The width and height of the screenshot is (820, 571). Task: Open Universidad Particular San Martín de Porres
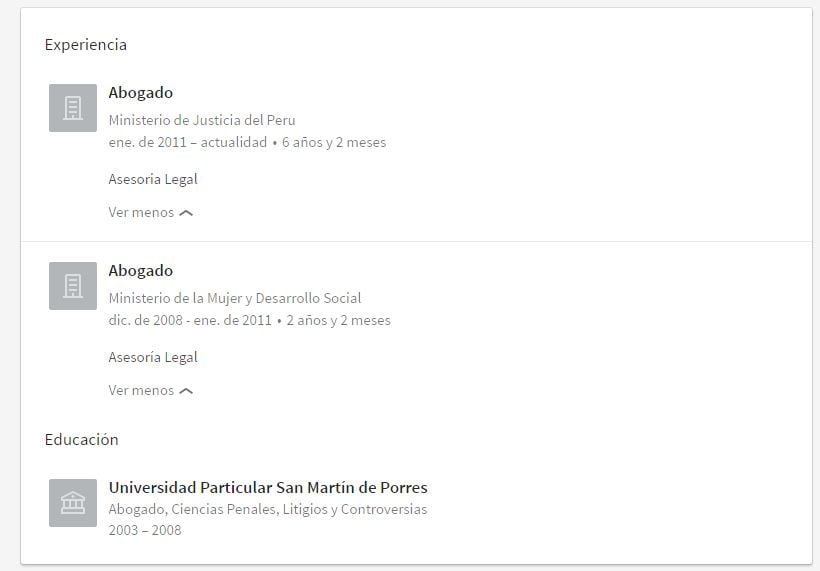tap(268, 488)
